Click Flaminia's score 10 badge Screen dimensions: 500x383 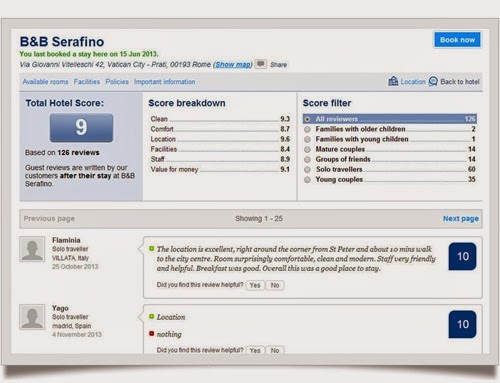click(x=462, y=256)
